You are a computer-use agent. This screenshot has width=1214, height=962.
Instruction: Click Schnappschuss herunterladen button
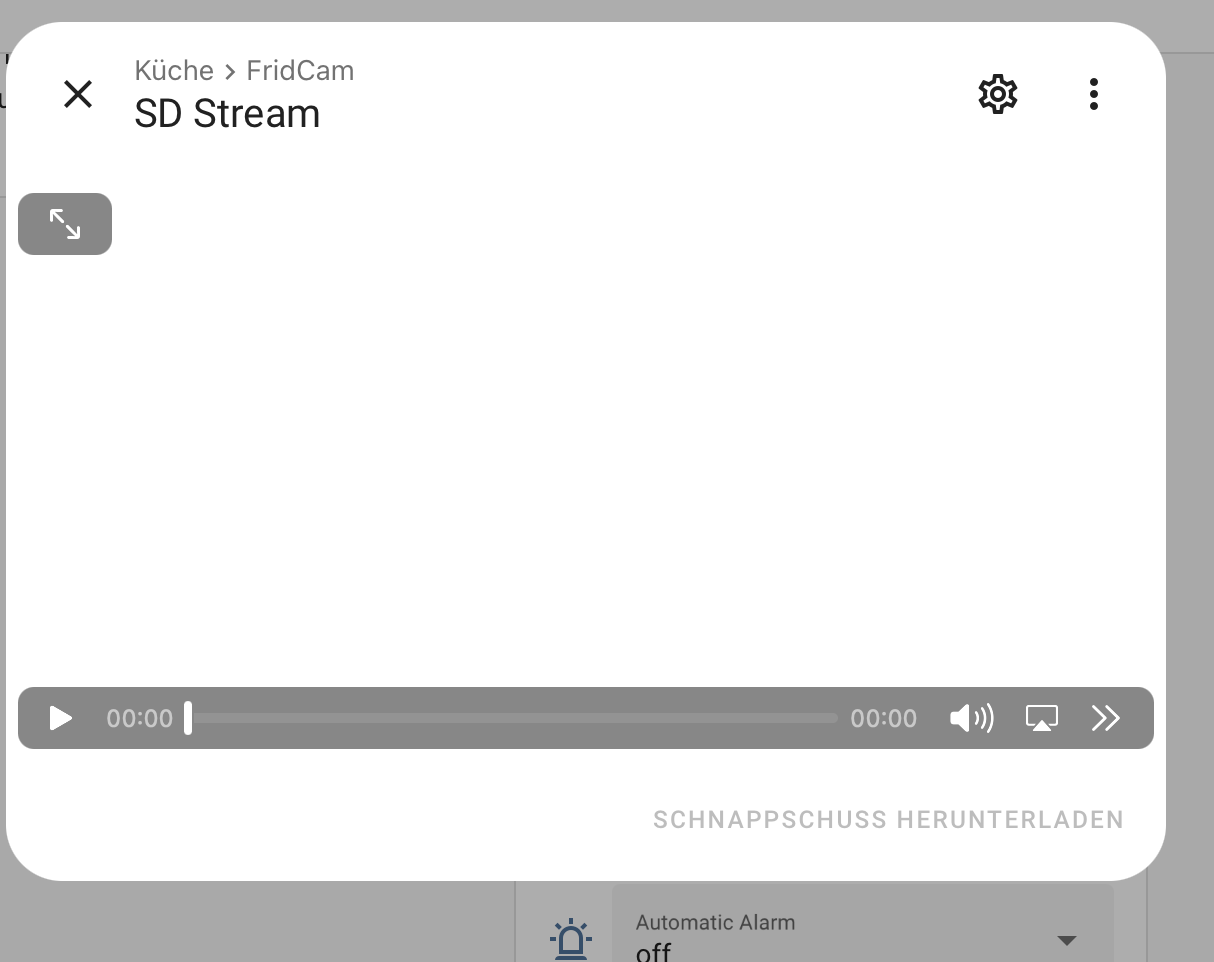pyautogui.click(x=888, y=820)
